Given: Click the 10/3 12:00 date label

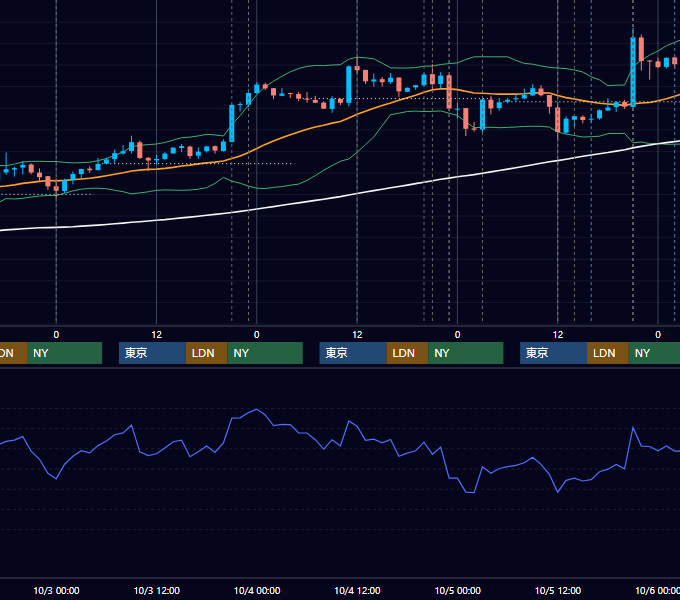Looking at the screenshot, I should coord(157,590).
